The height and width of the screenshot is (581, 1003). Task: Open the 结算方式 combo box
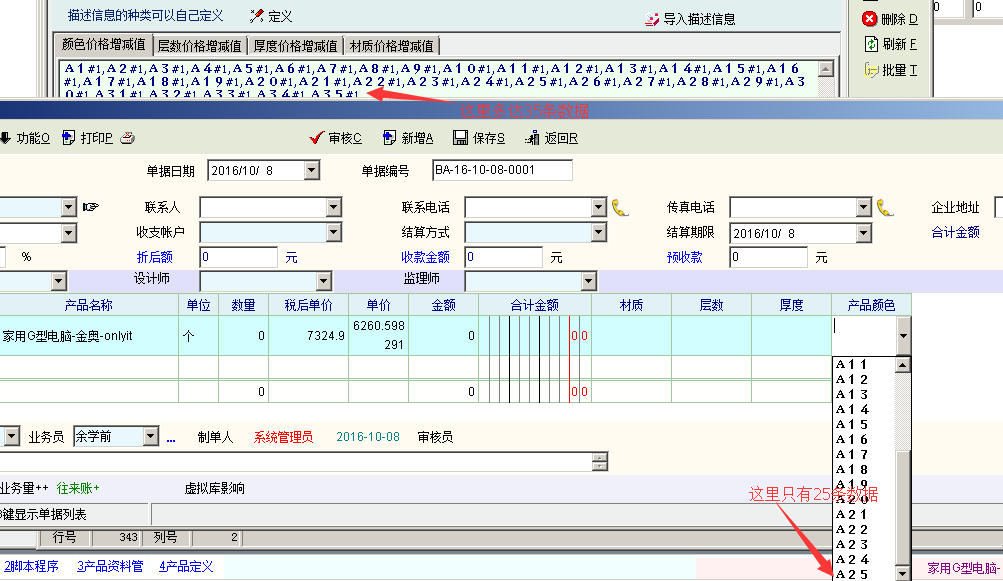pyautogui.click(x=598, y=233)
